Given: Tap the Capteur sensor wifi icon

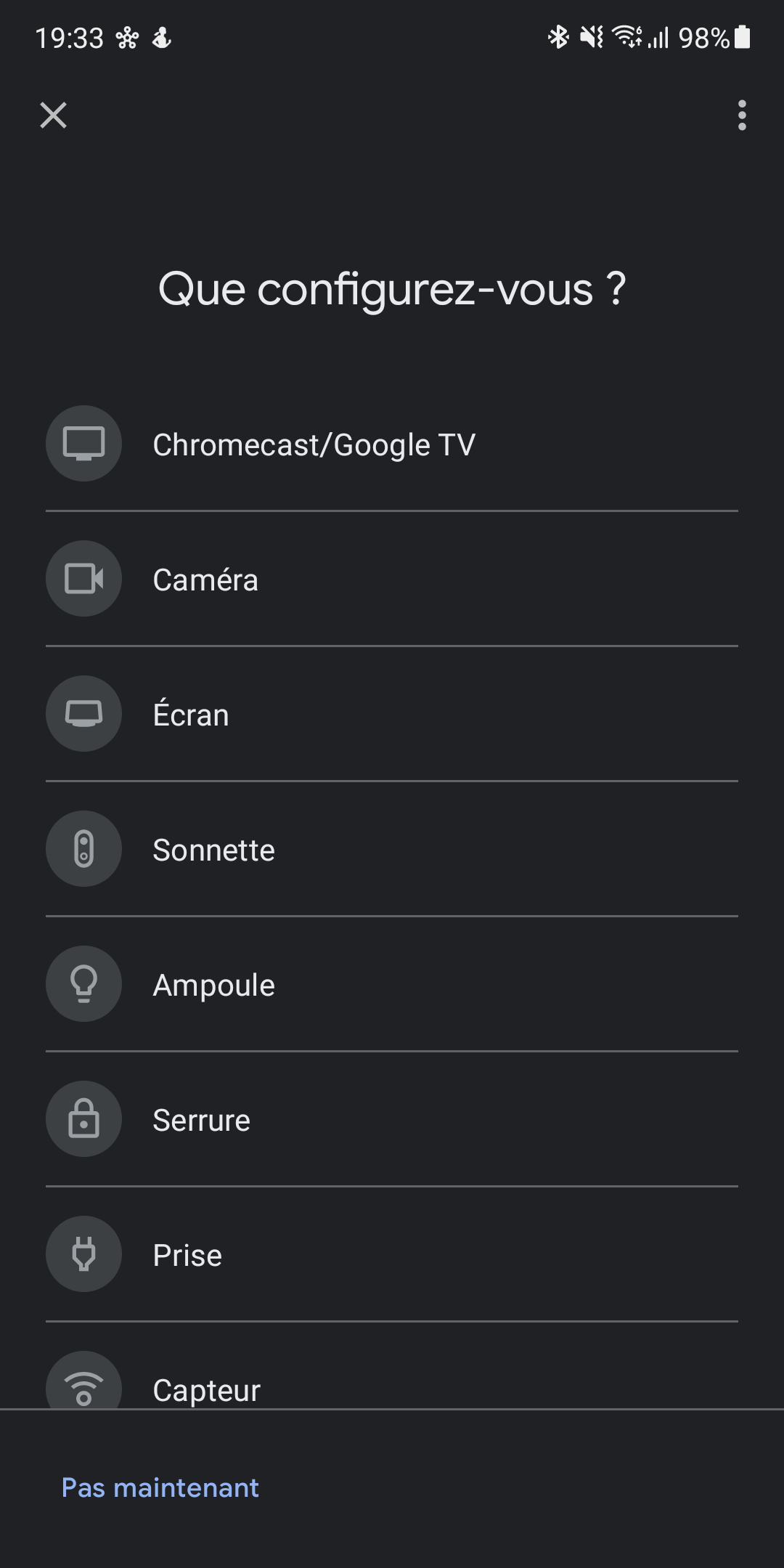Looking at the screenshot, I should 83,1380.
